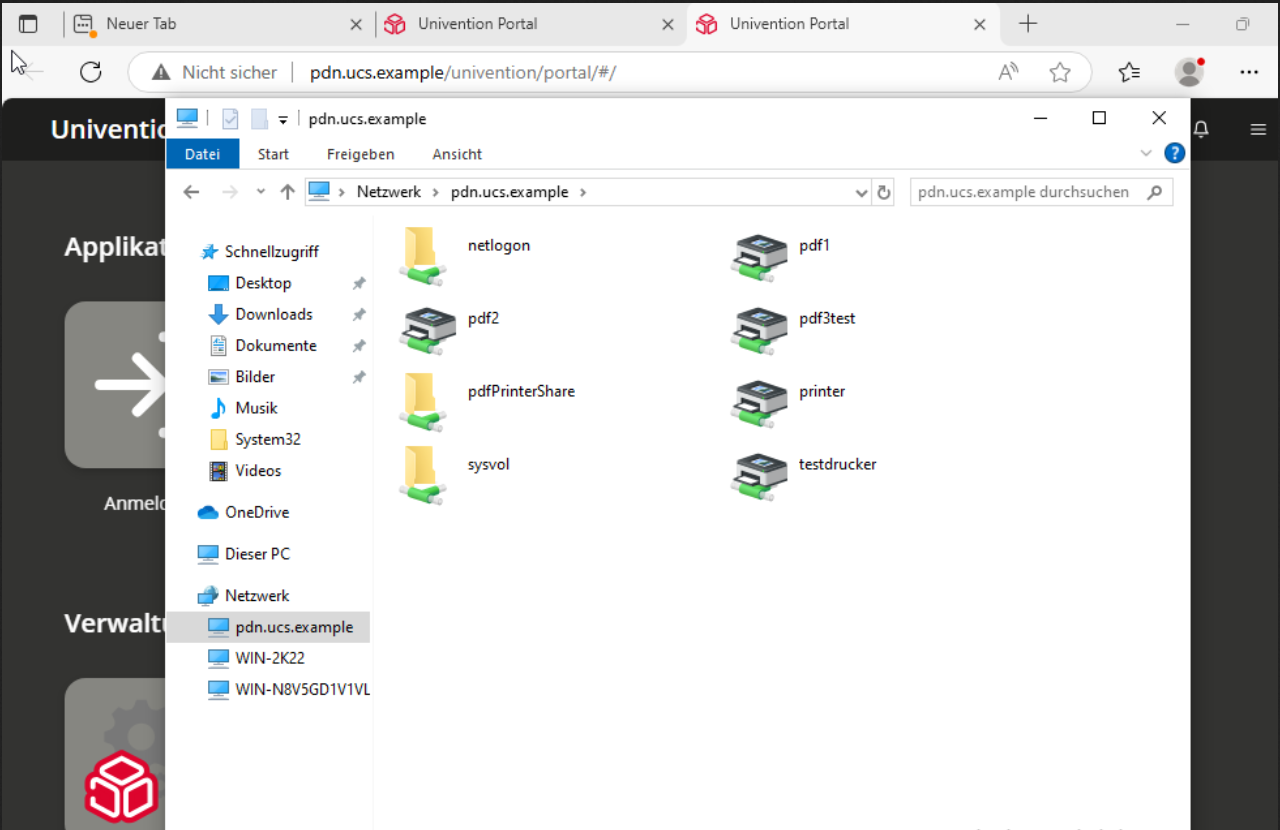The width and height of the screenshot is (1280, 830).
Task: Open browser settings three-dot menu
Action: [x=1249, y=72]
